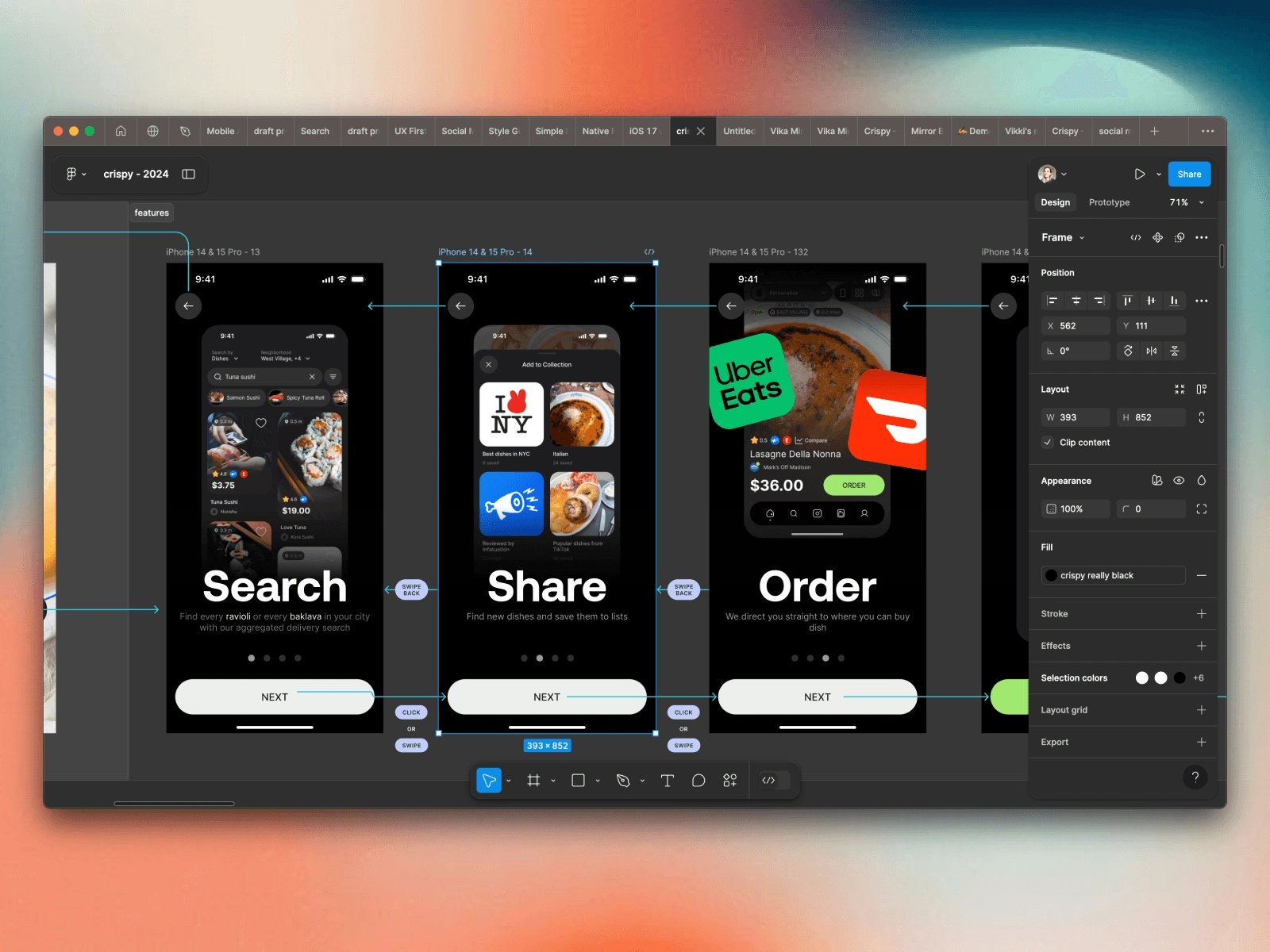Open the Untitled file tab
The image size is (1270, 952).
738,131
